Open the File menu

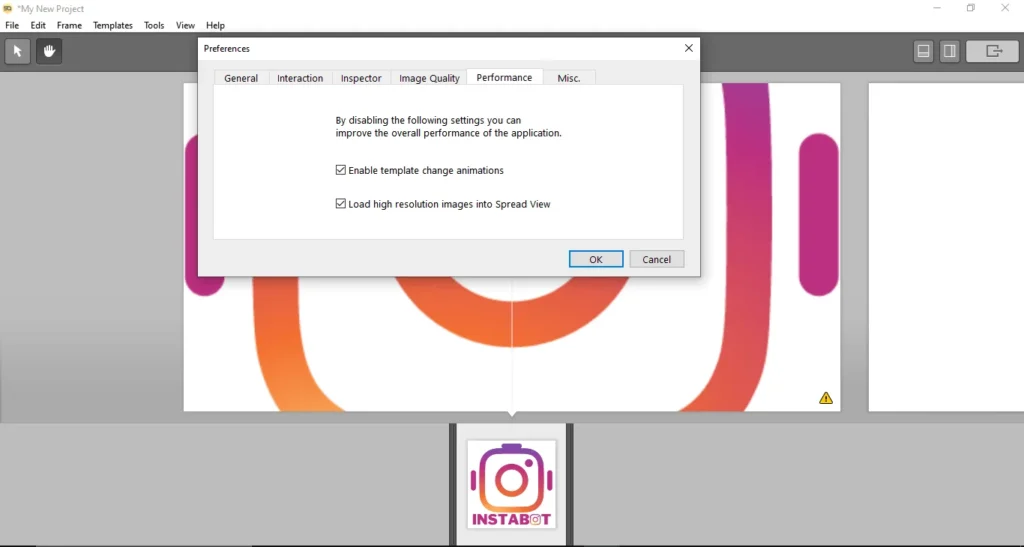[x=12, y=25]
